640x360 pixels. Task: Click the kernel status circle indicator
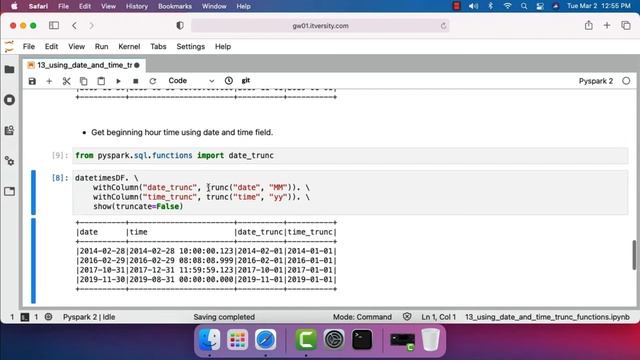pyautogui.click(x=626, y=81)
